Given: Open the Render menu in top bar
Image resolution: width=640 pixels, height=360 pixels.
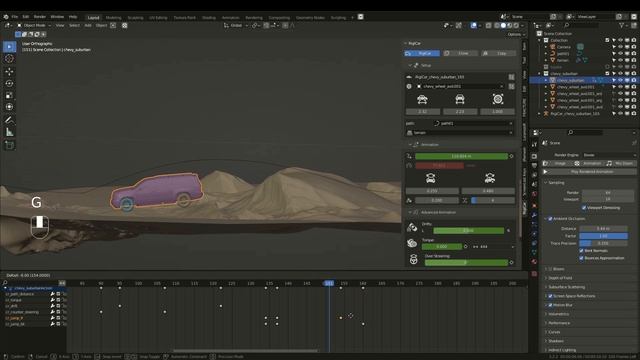Looking at the screenshot, I should pos(40,17).
